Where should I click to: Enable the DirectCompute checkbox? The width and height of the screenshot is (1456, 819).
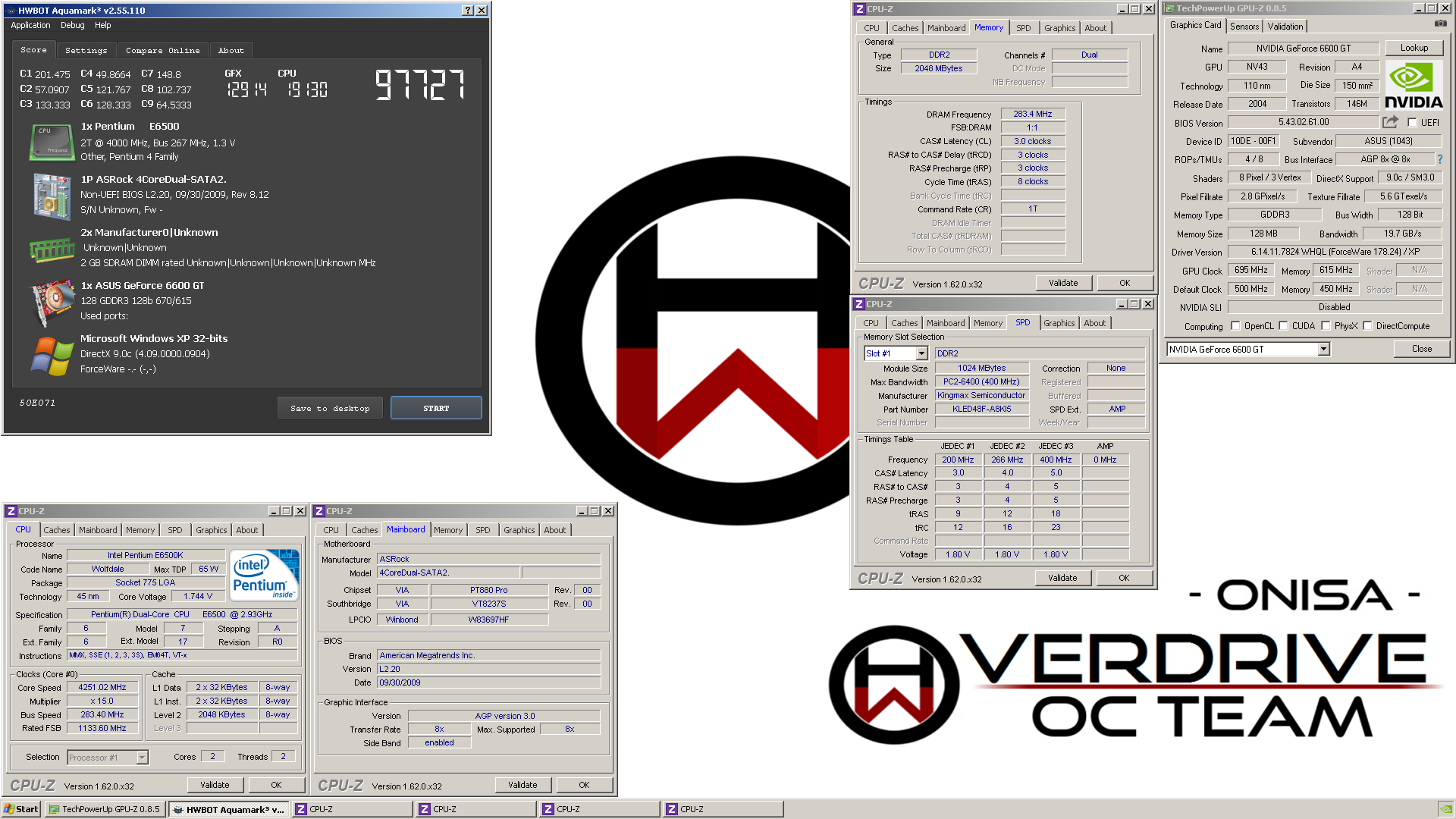coord(1367,326)
